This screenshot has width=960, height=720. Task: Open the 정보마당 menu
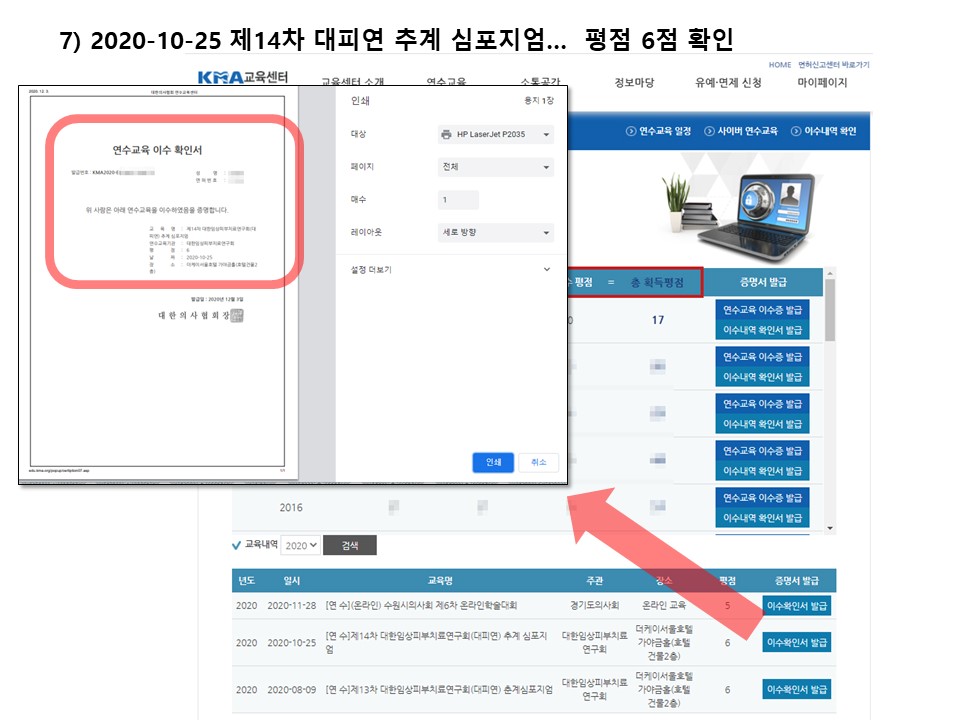click(x=634, y=83)
